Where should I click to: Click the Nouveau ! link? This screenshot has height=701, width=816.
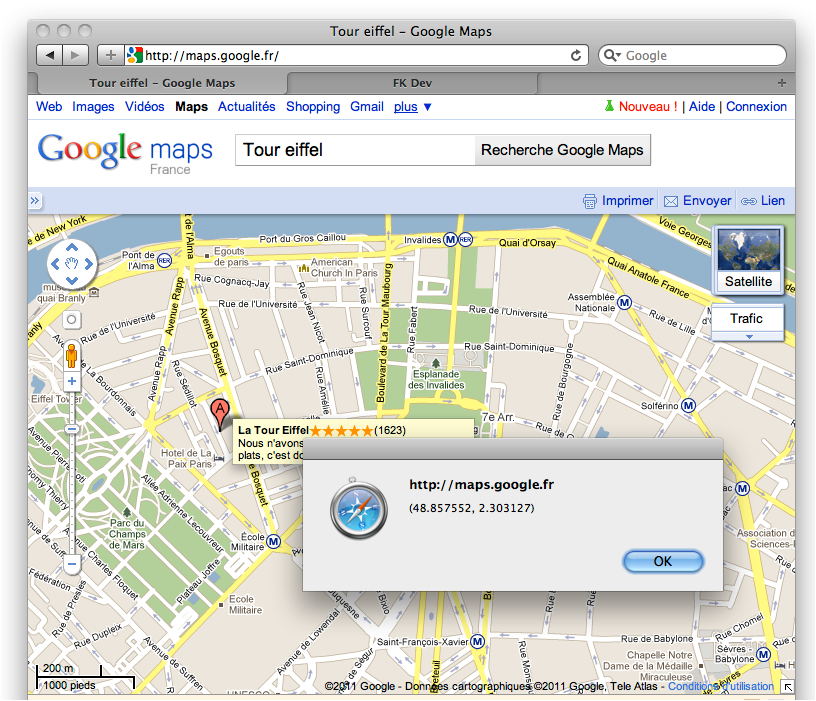click(648, 107)
